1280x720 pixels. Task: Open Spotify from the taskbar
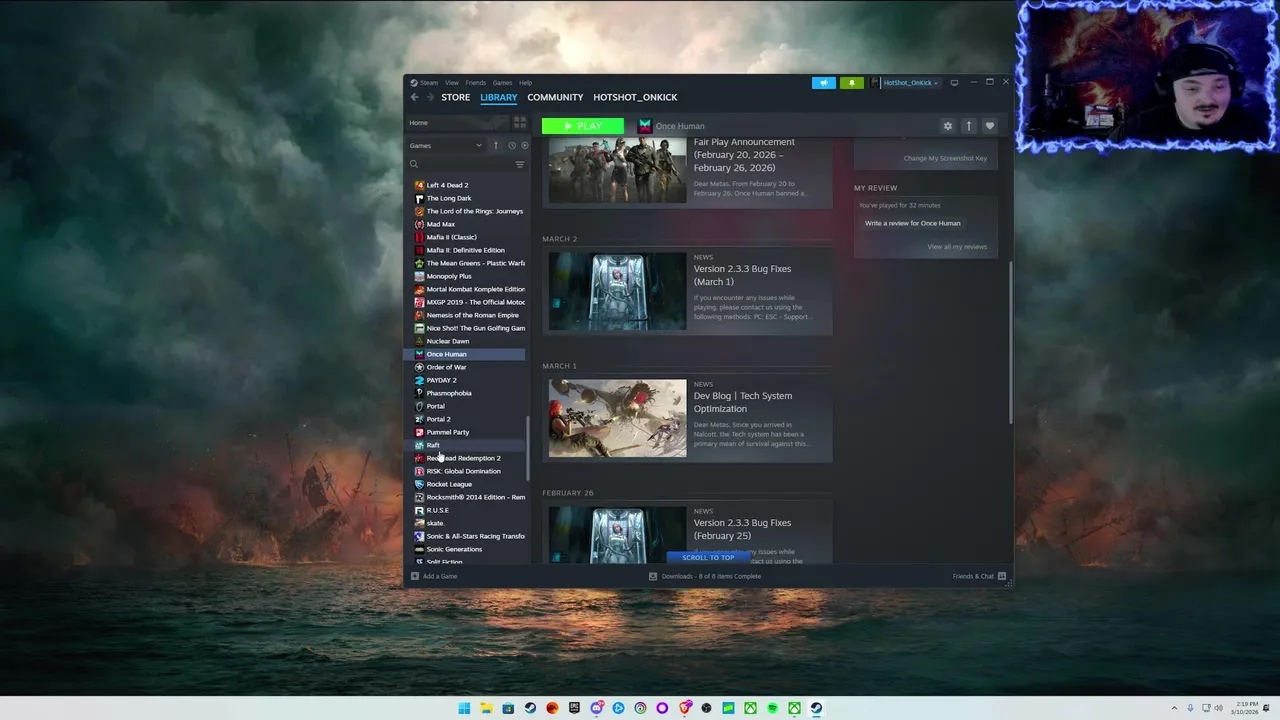[772, 708]
